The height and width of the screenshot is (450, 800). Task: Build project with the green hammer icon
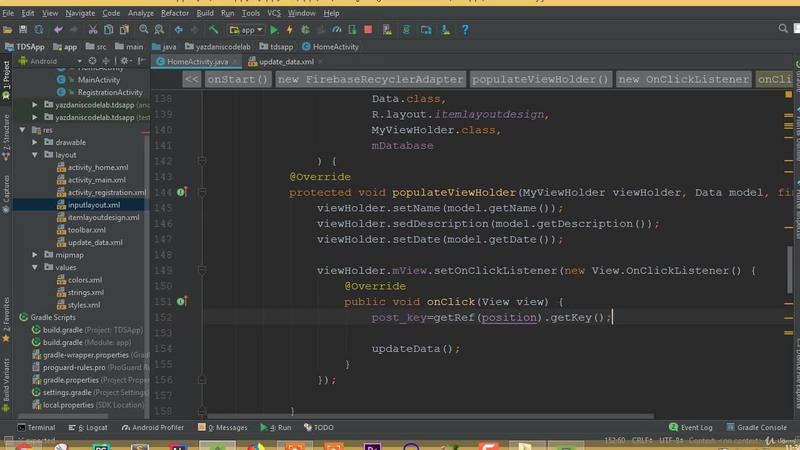[213, 30]
